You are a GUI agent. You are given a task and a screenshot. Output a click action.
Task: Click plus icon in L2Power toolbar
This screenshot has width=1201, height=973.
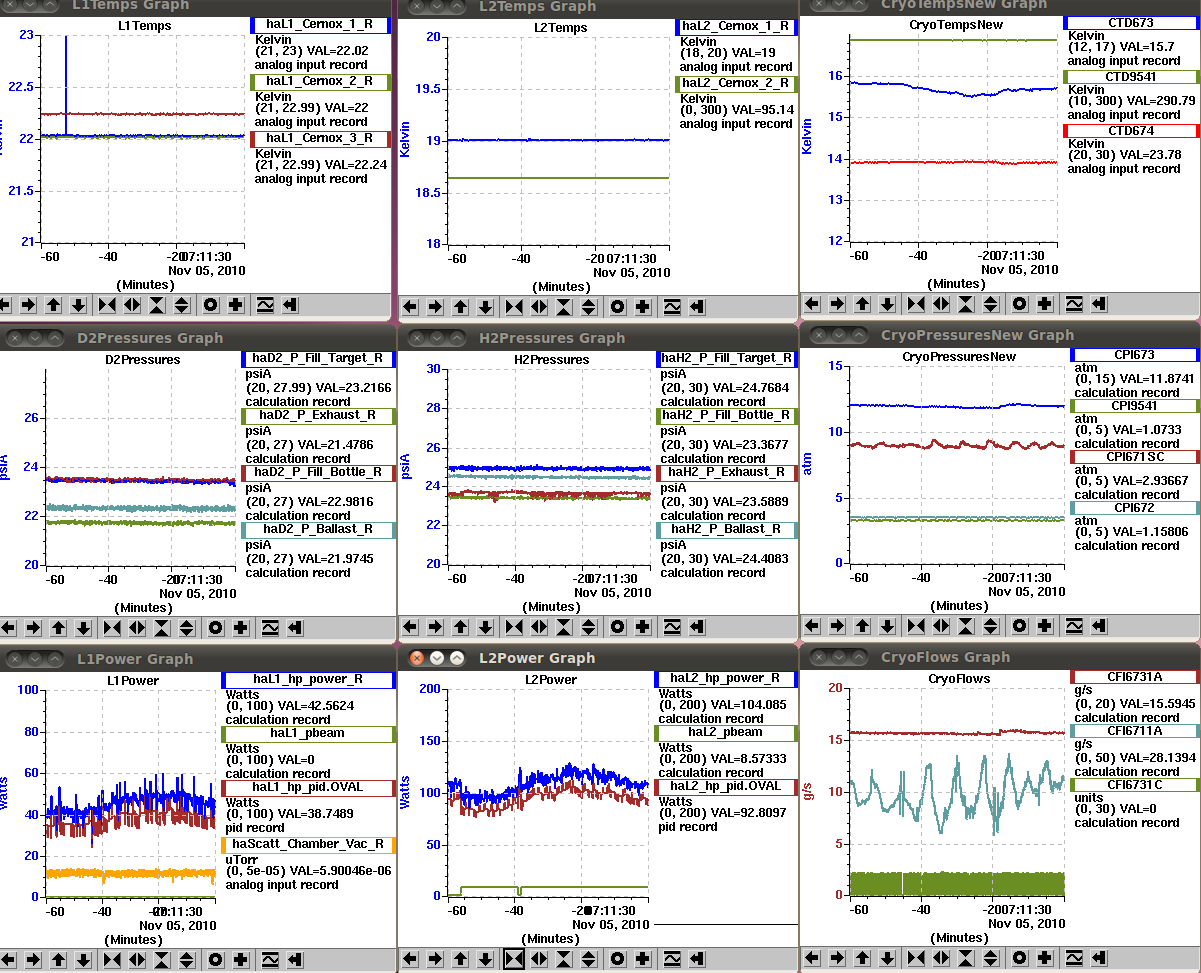click(644, 959)
